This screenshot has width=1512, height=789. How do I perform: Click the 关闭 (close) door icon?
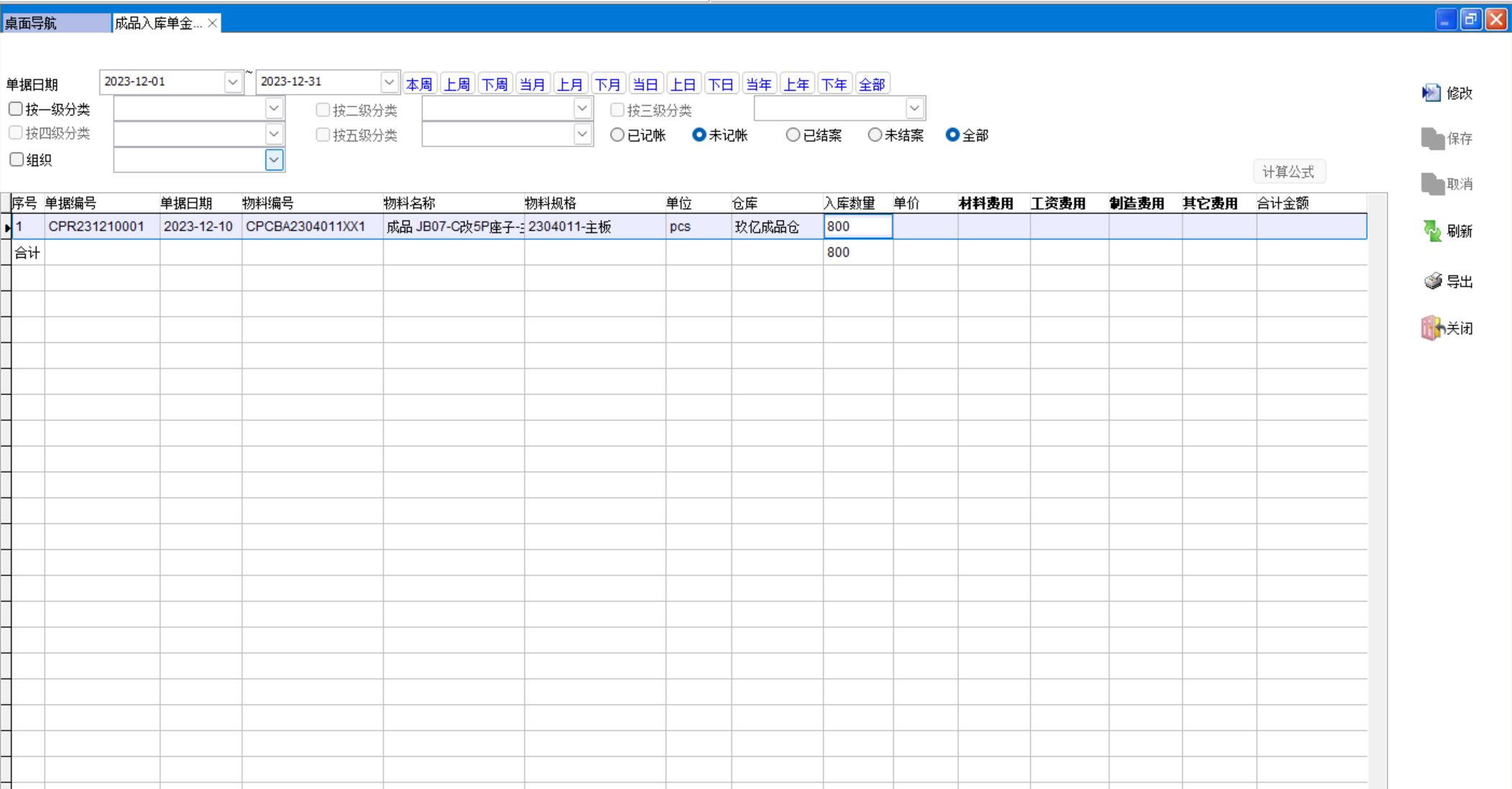coord(1432,328)
